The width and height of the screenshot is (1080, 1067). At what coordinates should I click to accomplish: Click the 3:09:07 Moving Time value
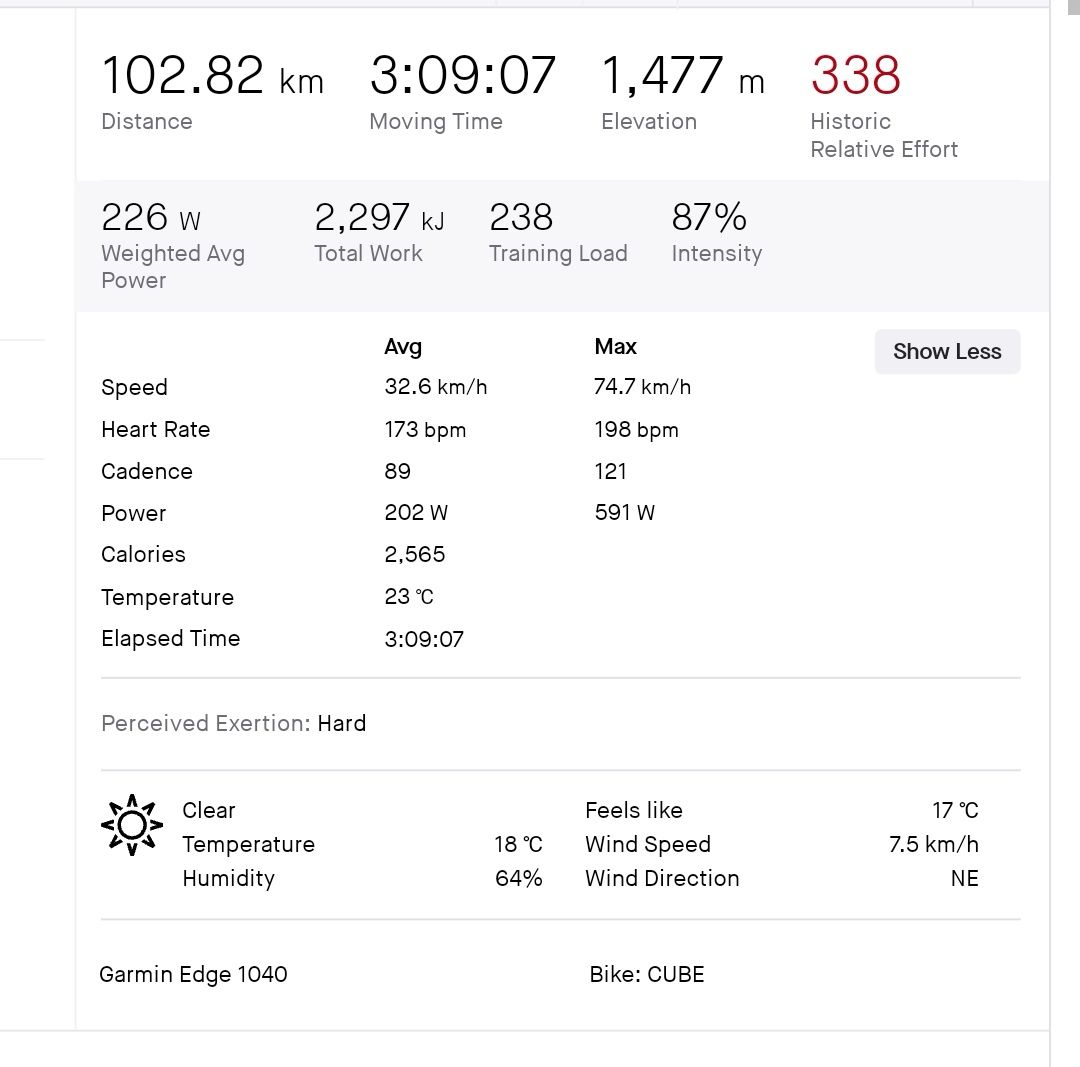pyautogui.click(x=462, y=76)
